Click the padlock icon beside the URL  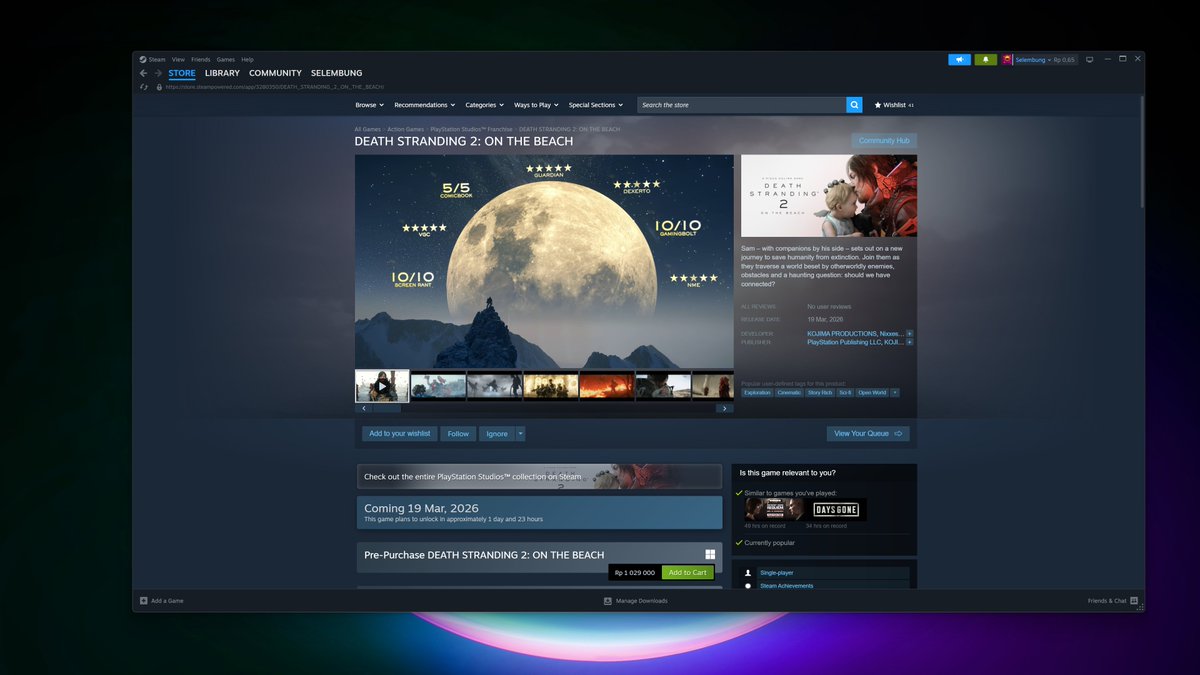159,87
